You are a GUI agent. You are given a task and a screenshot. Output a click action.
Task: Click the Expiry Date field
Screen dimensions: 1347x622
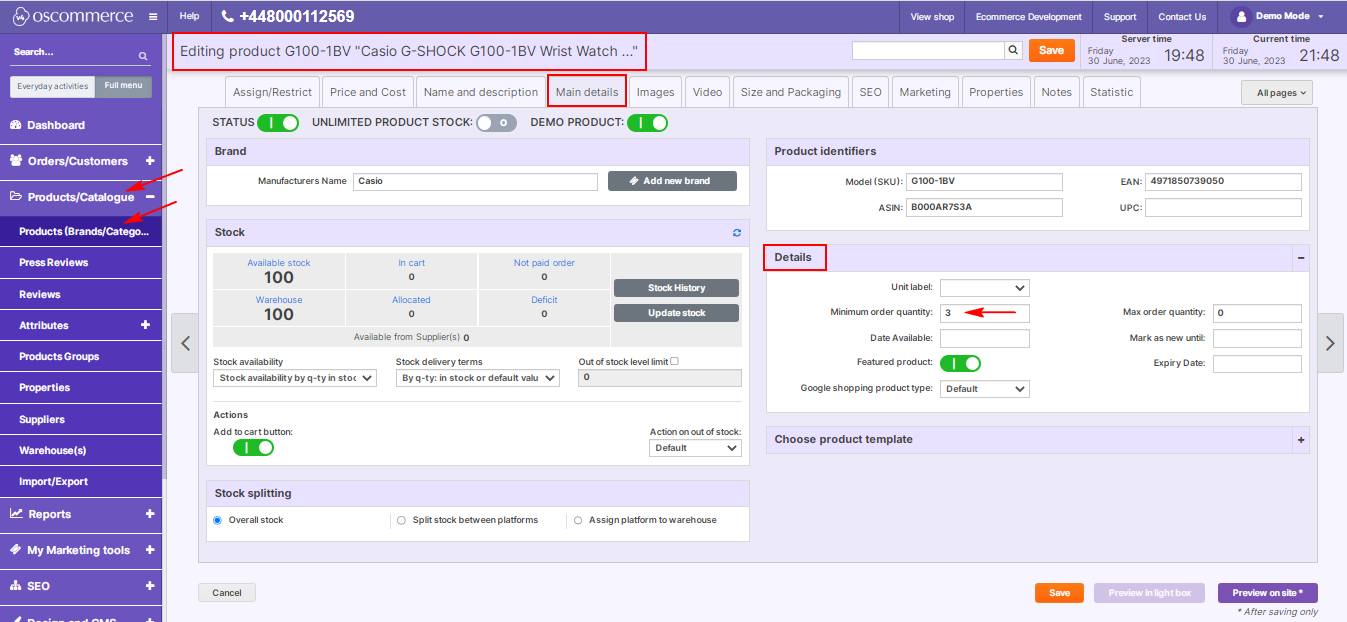[1257, 364]
